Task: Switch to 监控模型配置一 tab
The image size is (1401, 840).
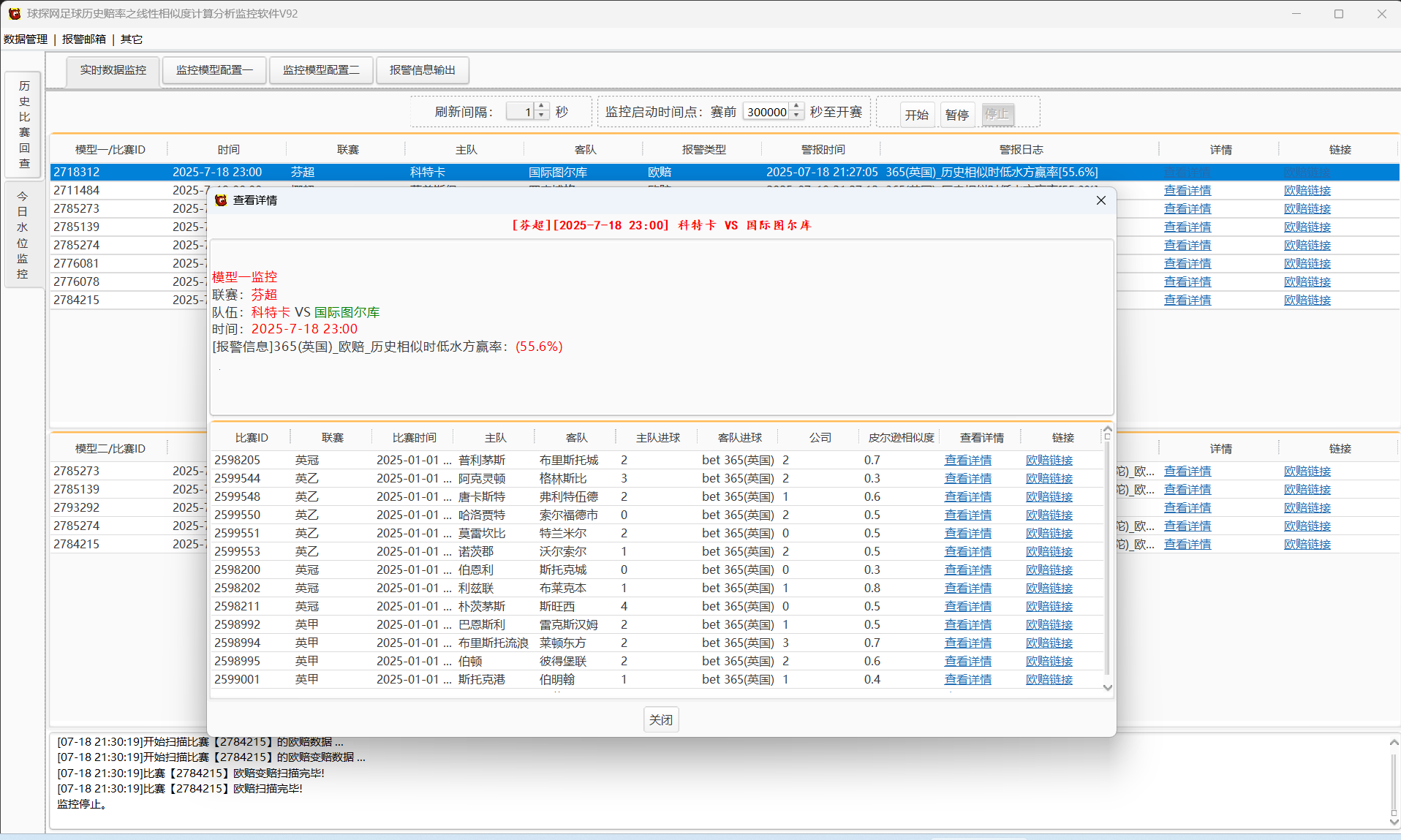Action: 214,71
